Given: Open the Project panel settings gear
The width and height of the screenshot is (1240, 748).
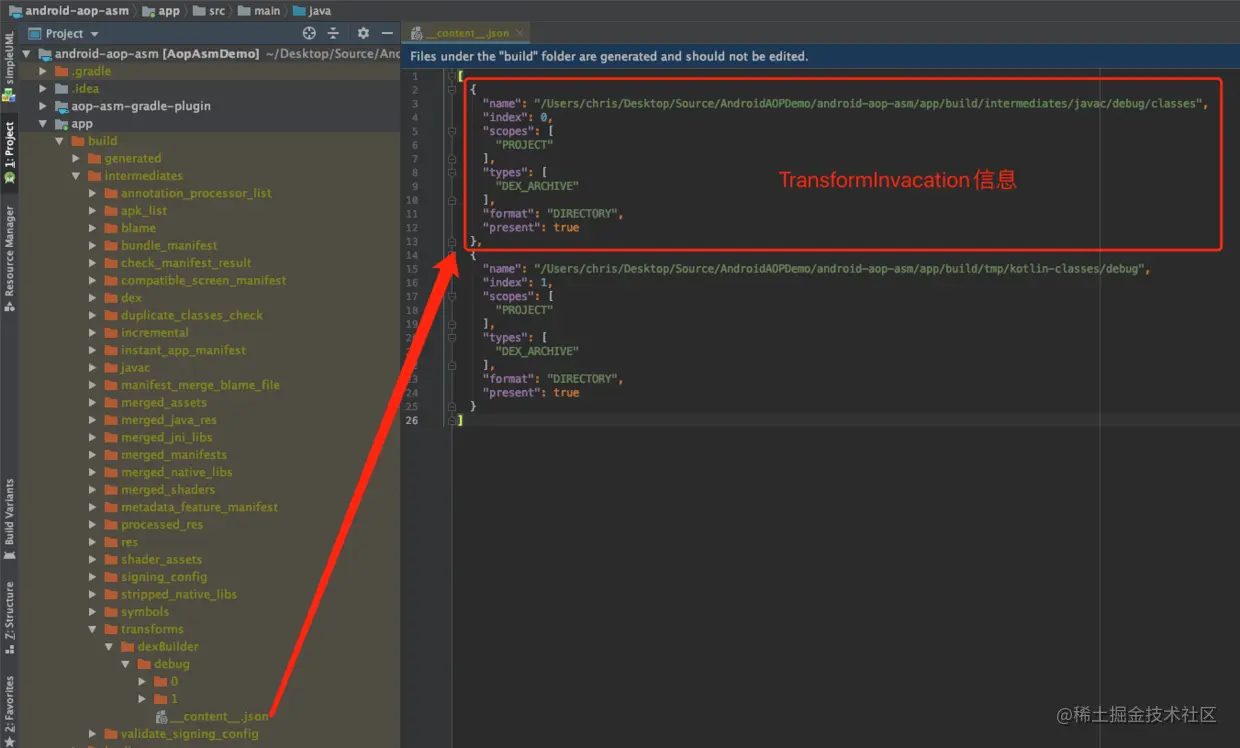Looking at the screenshot, I should (363, 33).
